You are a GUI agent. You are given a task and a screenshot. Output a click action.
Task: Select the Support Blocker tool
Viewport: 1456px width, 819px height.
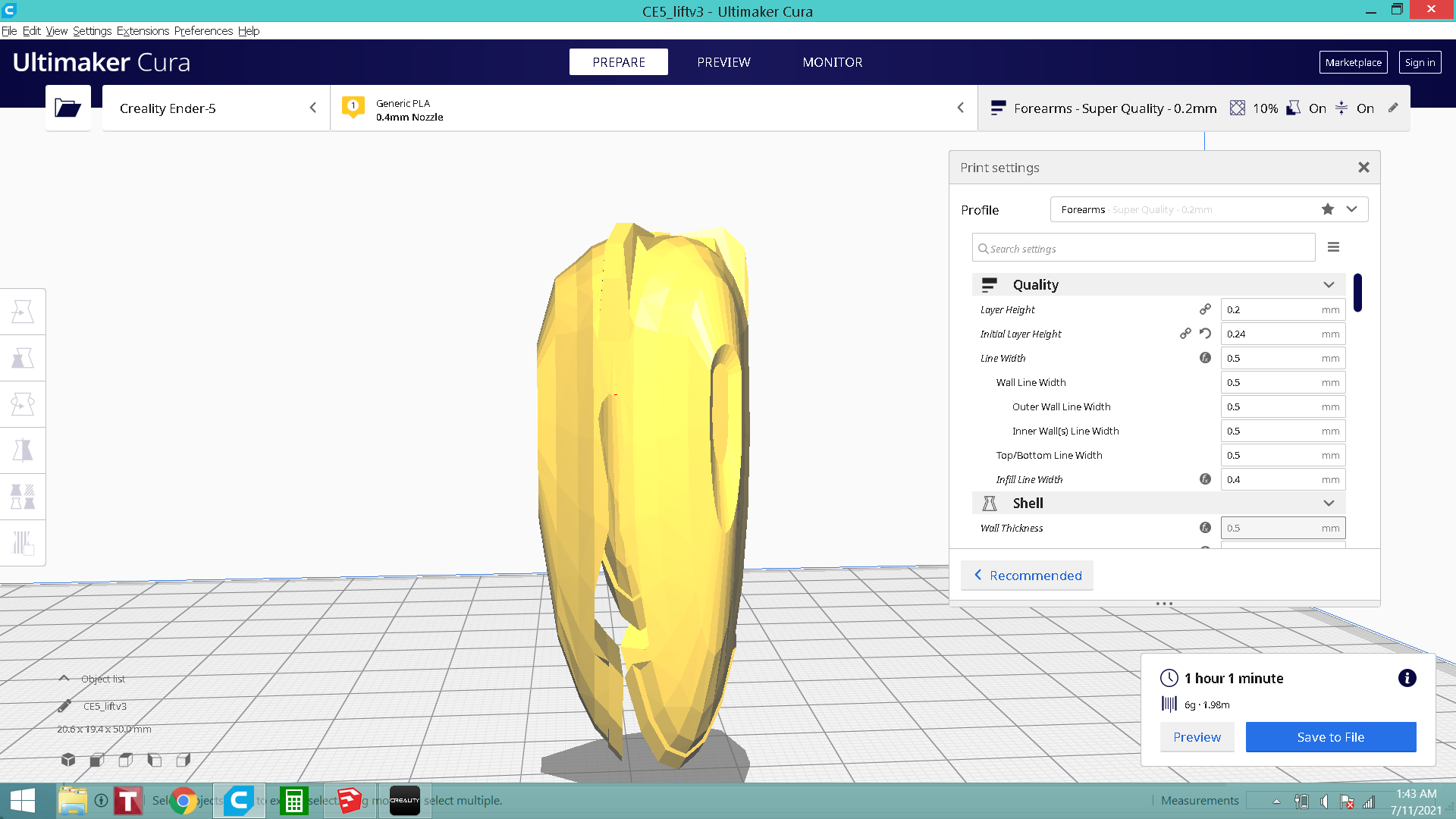pos(23,543)
